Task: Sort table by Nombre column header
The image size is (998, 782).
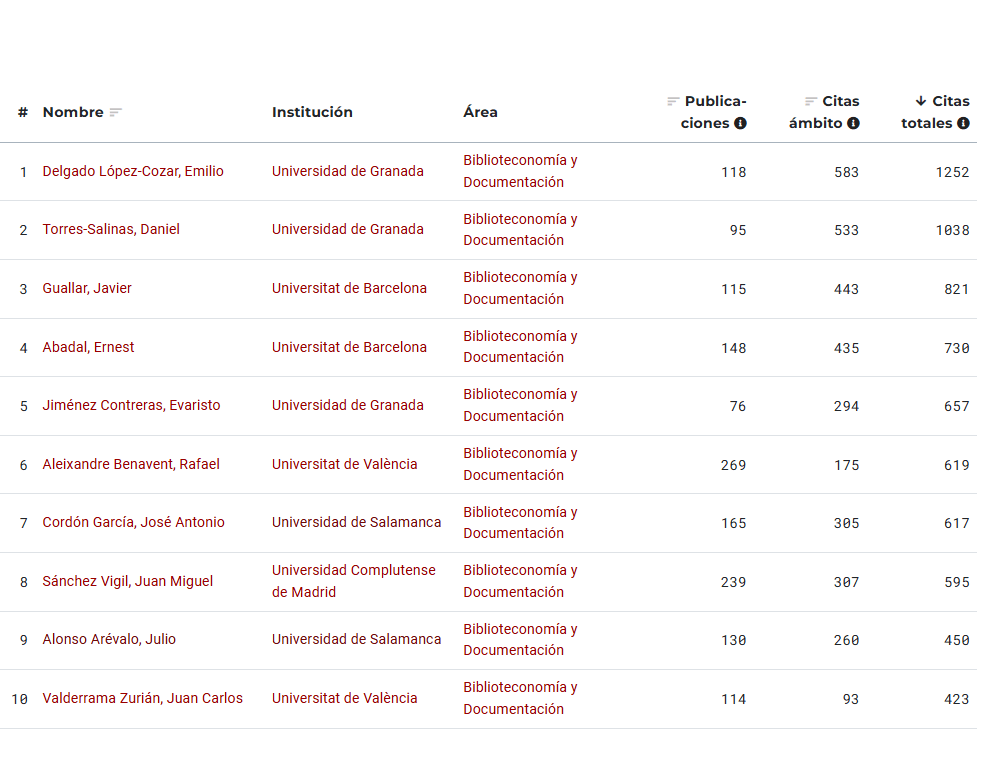Action: 73,113
